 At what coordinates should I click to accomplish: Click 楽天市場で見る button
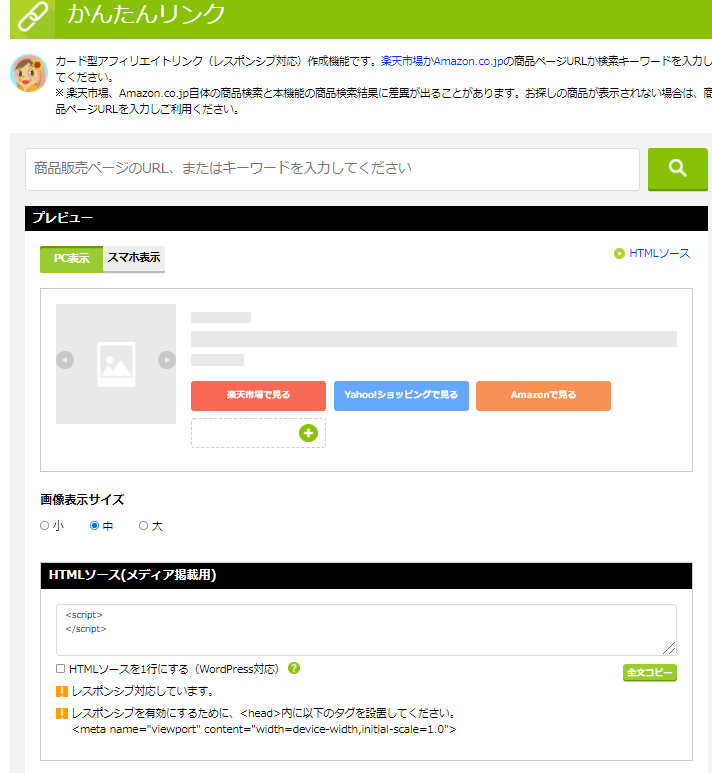[258, 395]
